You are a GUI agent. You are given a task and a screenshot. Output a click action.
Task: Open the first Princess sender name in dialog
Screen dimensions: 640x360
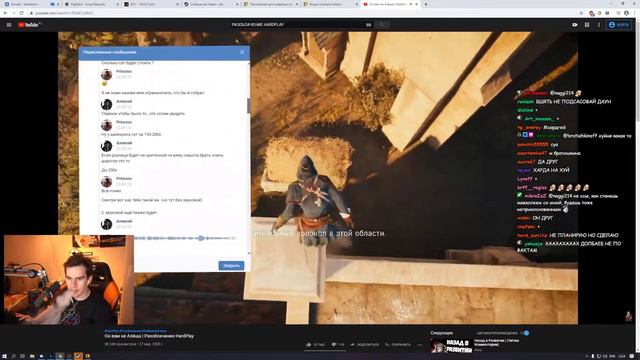tap(124, 71)
